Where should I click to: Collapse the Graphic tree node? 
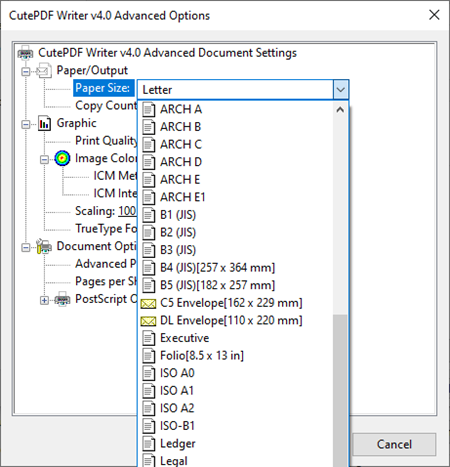[26, 125]
